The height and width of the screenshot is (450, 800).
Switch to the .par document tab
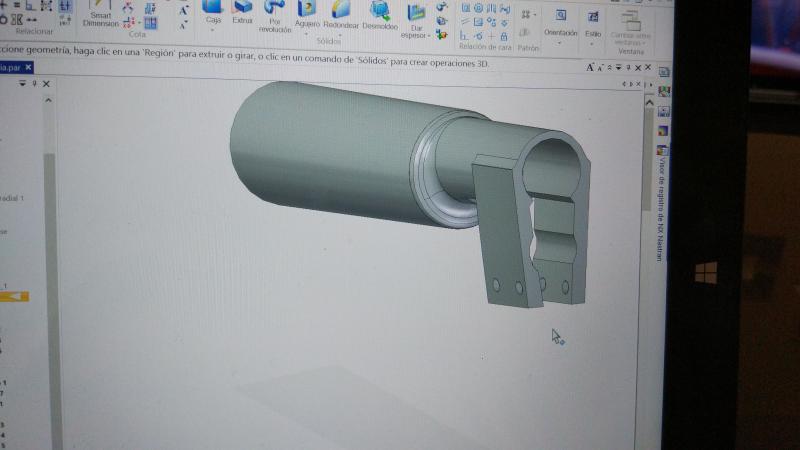pos(11,67)
